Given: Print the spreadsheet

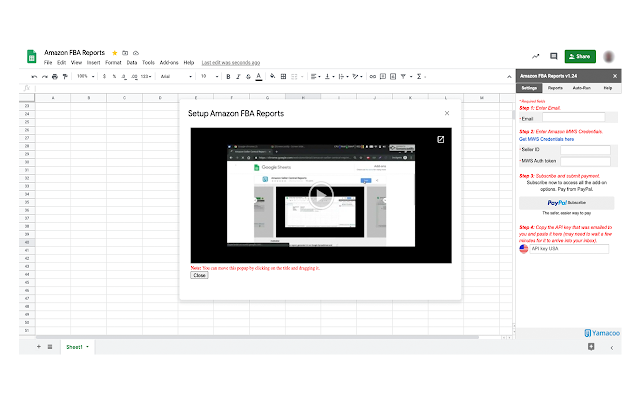Looking at the screenshot, I should tap(55, 76).
